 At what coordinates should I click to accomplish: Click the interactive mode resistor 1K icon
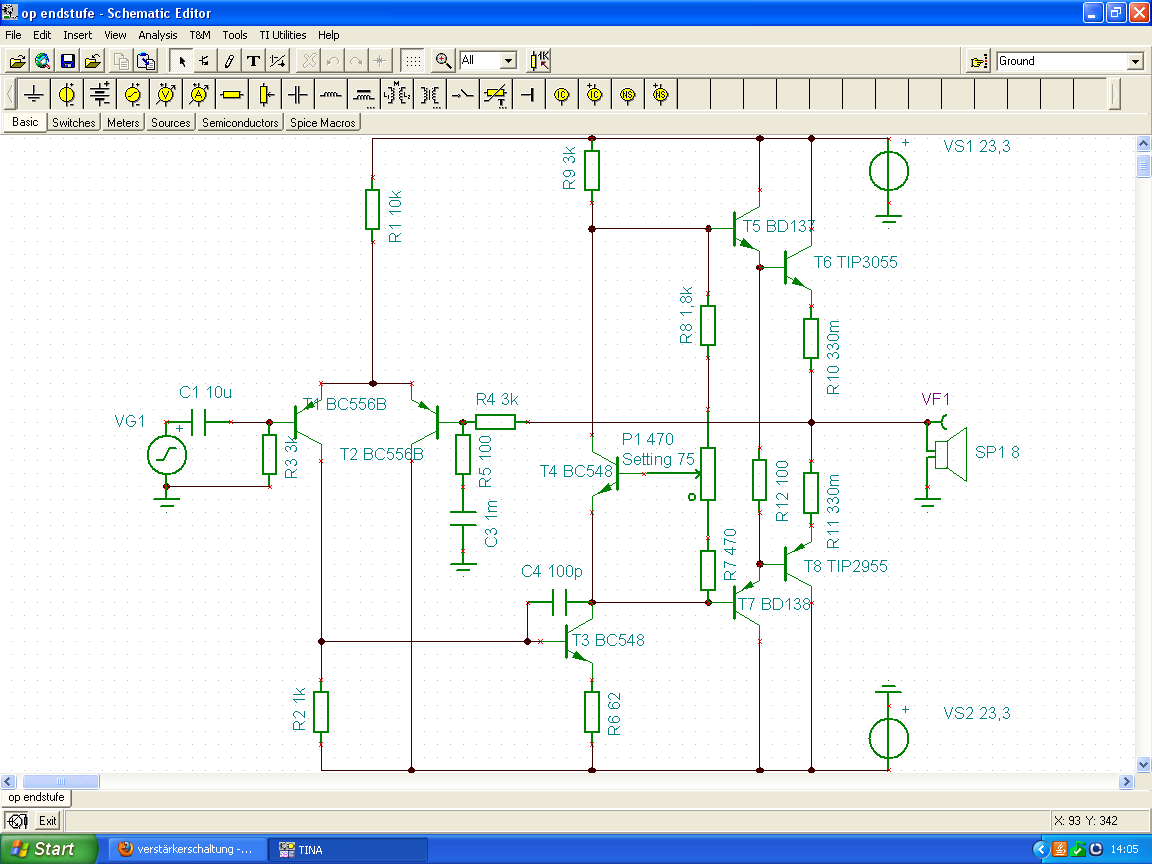(x=540, y=61)
